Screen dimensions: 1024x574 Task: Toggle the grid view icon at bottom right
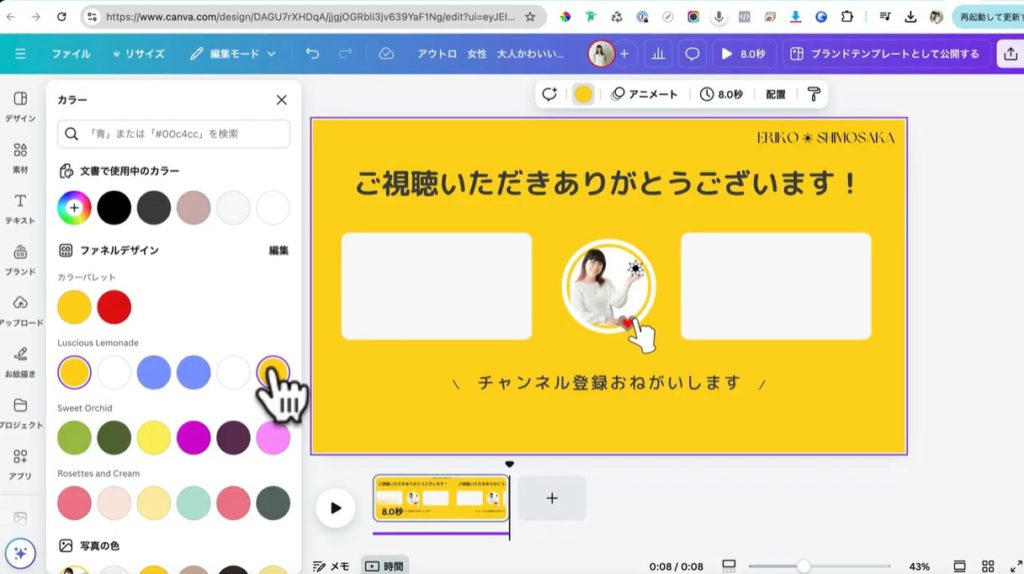988,566
